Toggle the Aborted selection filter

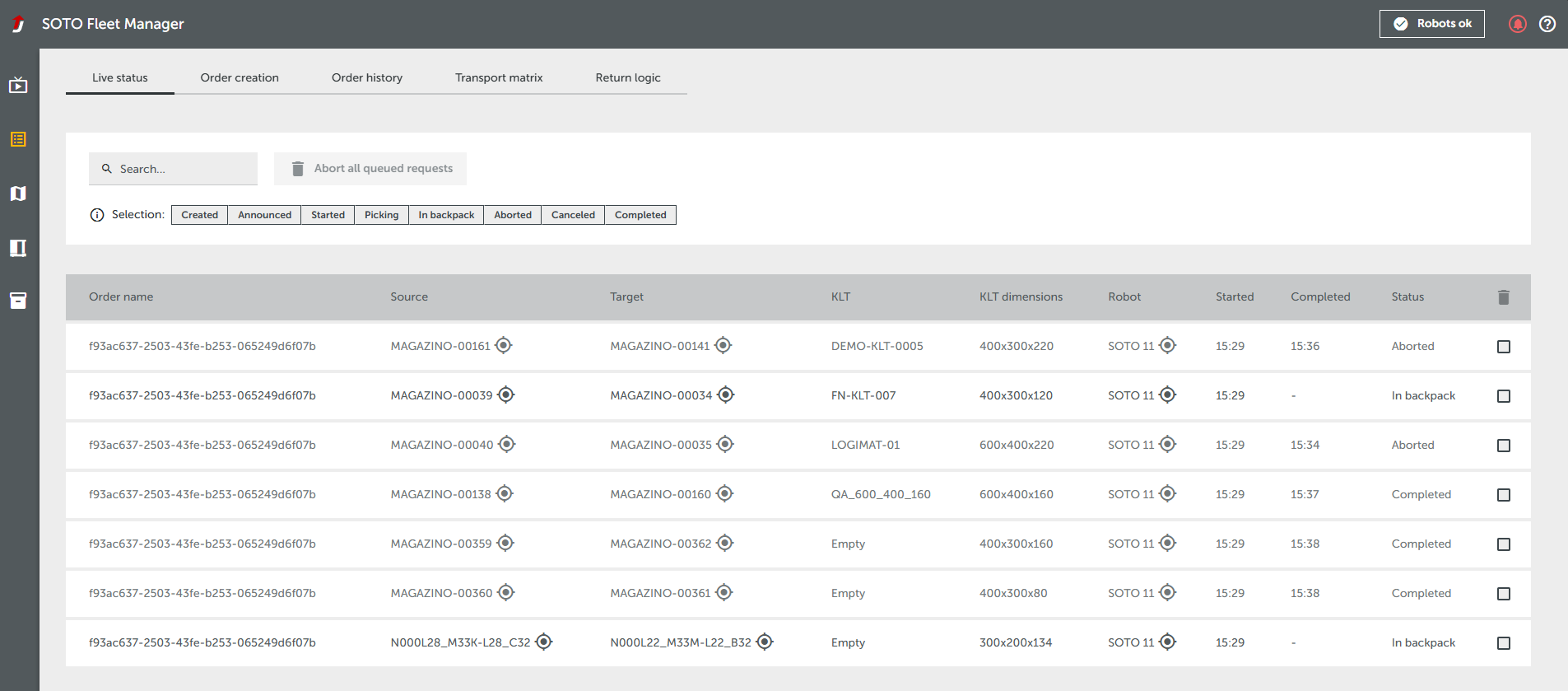(x=513, y=215)
